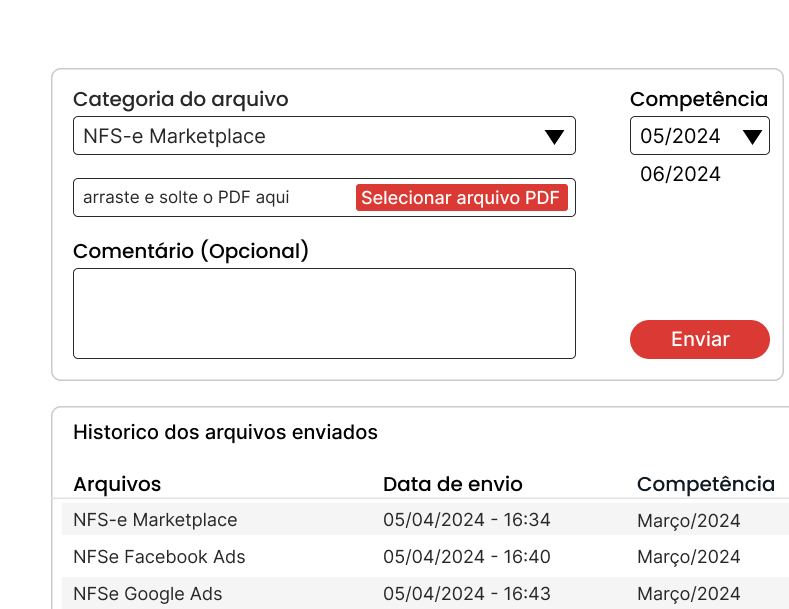Image resolution: width=789 pixels, height=609 pixels.
Task: Click the Historico dos arquivos enviados heading
Action: pos(225,432)
